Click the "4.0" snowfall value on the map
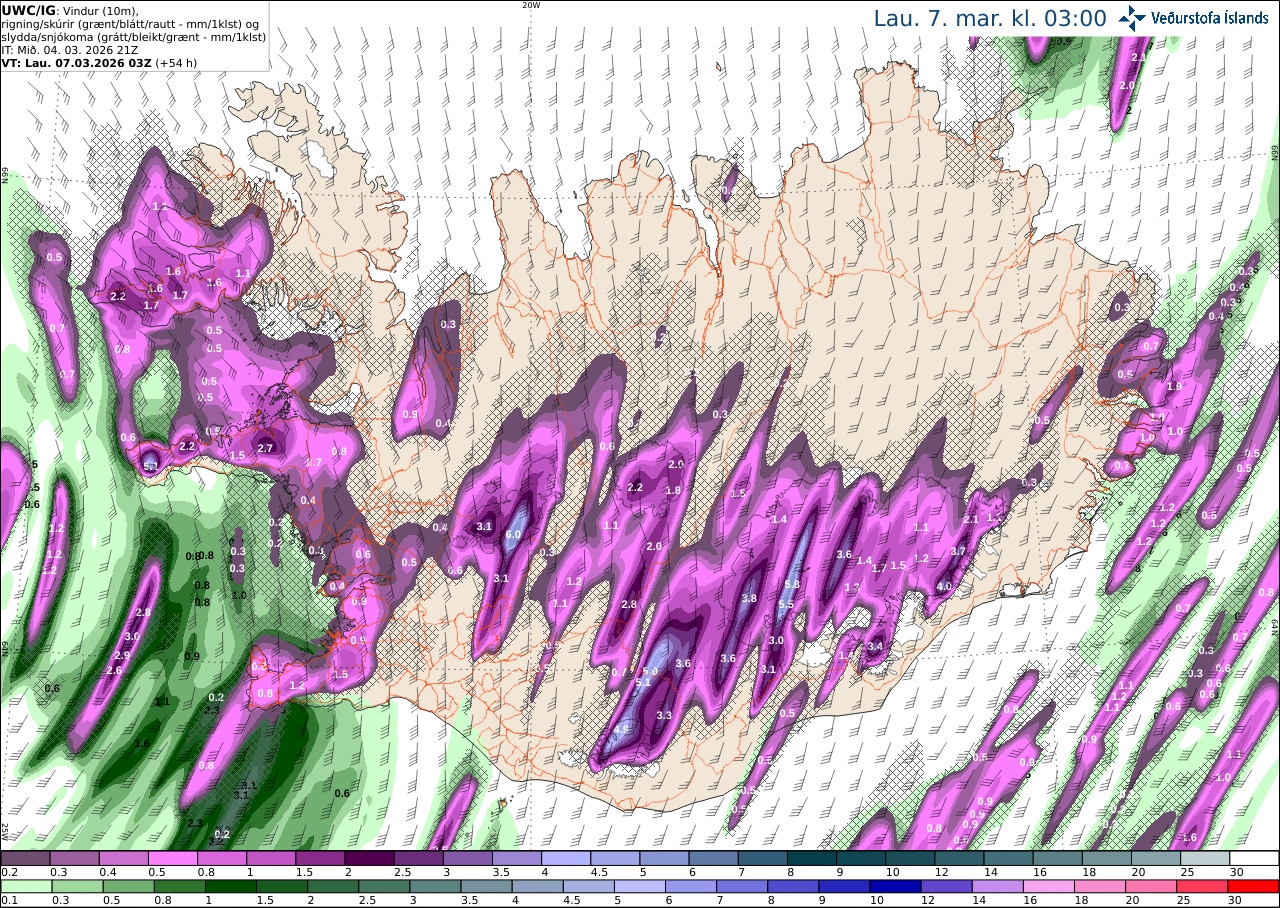Screen dimensions: 1280x908 tap(944, 587)
